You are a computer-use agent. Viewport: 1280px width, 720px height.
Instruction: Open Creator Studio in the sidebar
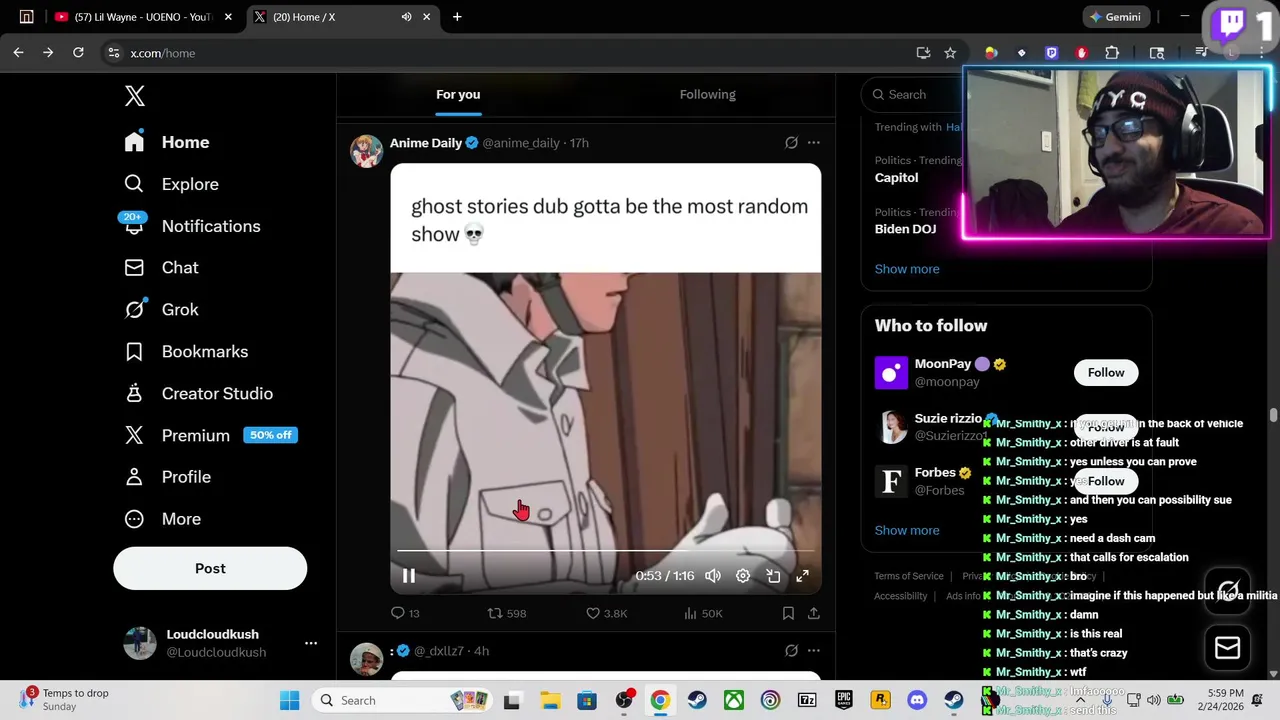[198, 394]
